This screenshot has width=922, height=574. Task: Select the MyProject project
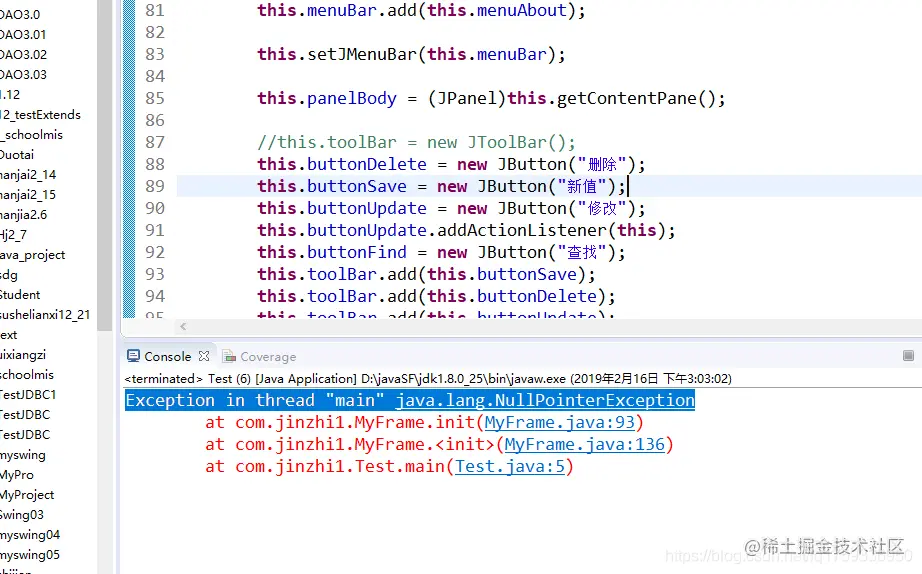[27, 495]
